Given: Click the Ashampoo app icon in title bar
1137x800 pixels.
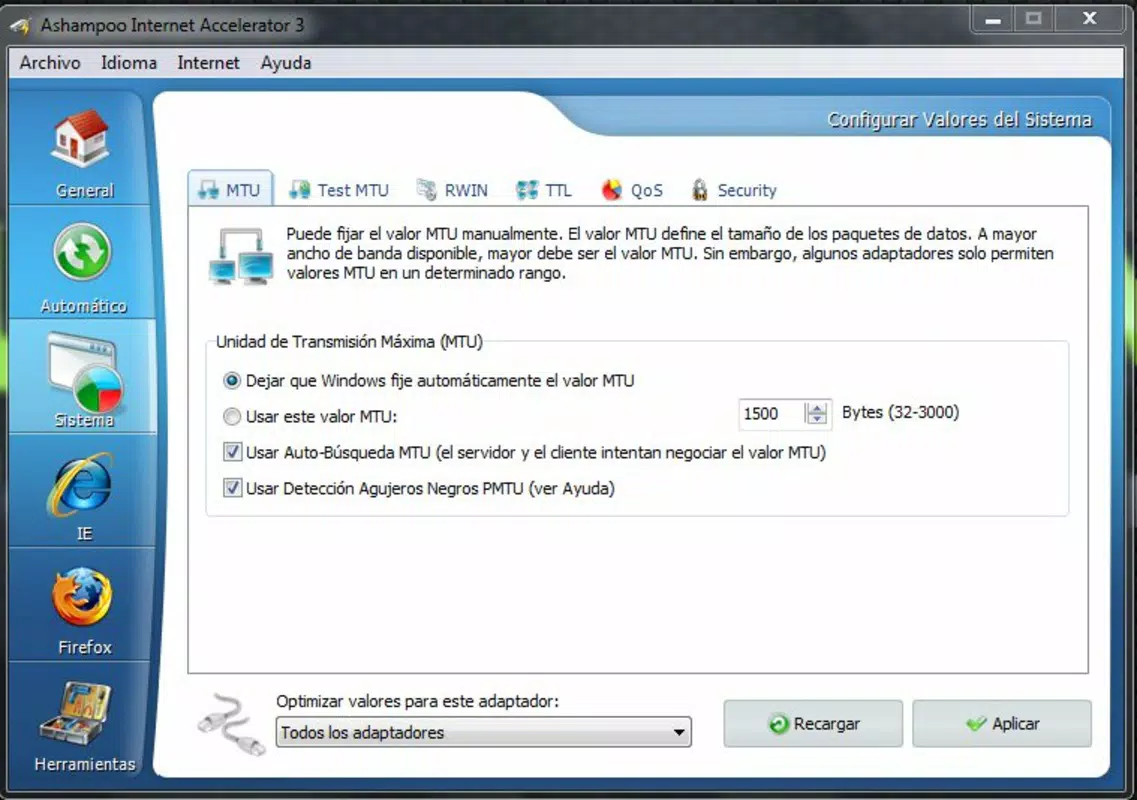Looking at the screenshot, I should [20, 25].
